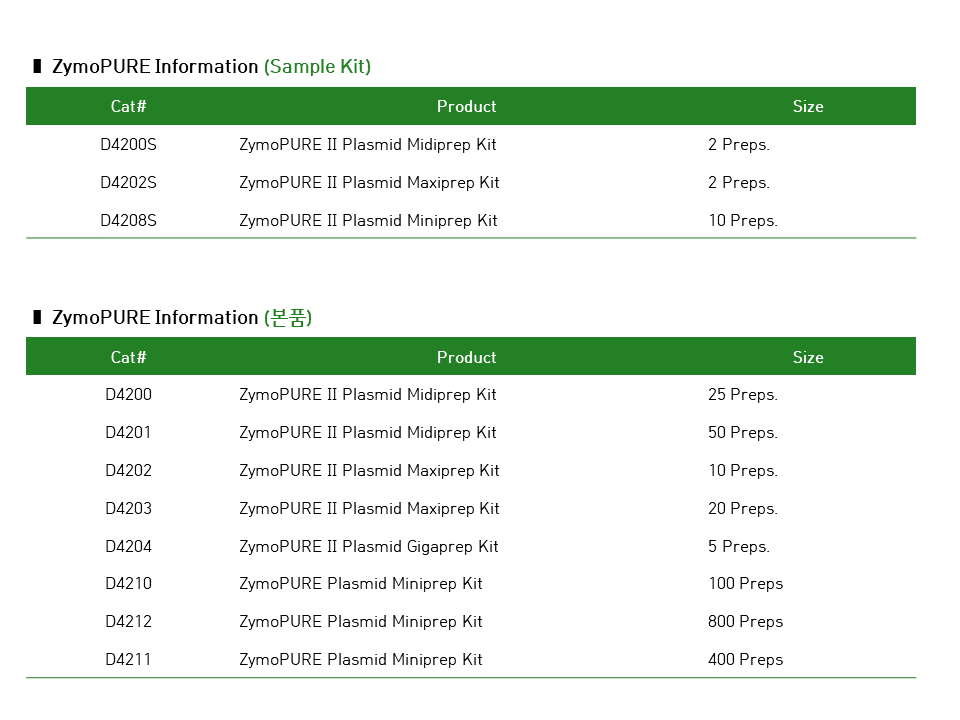
Task: Click the 본품 heading text
Action: tap(288, 318)
